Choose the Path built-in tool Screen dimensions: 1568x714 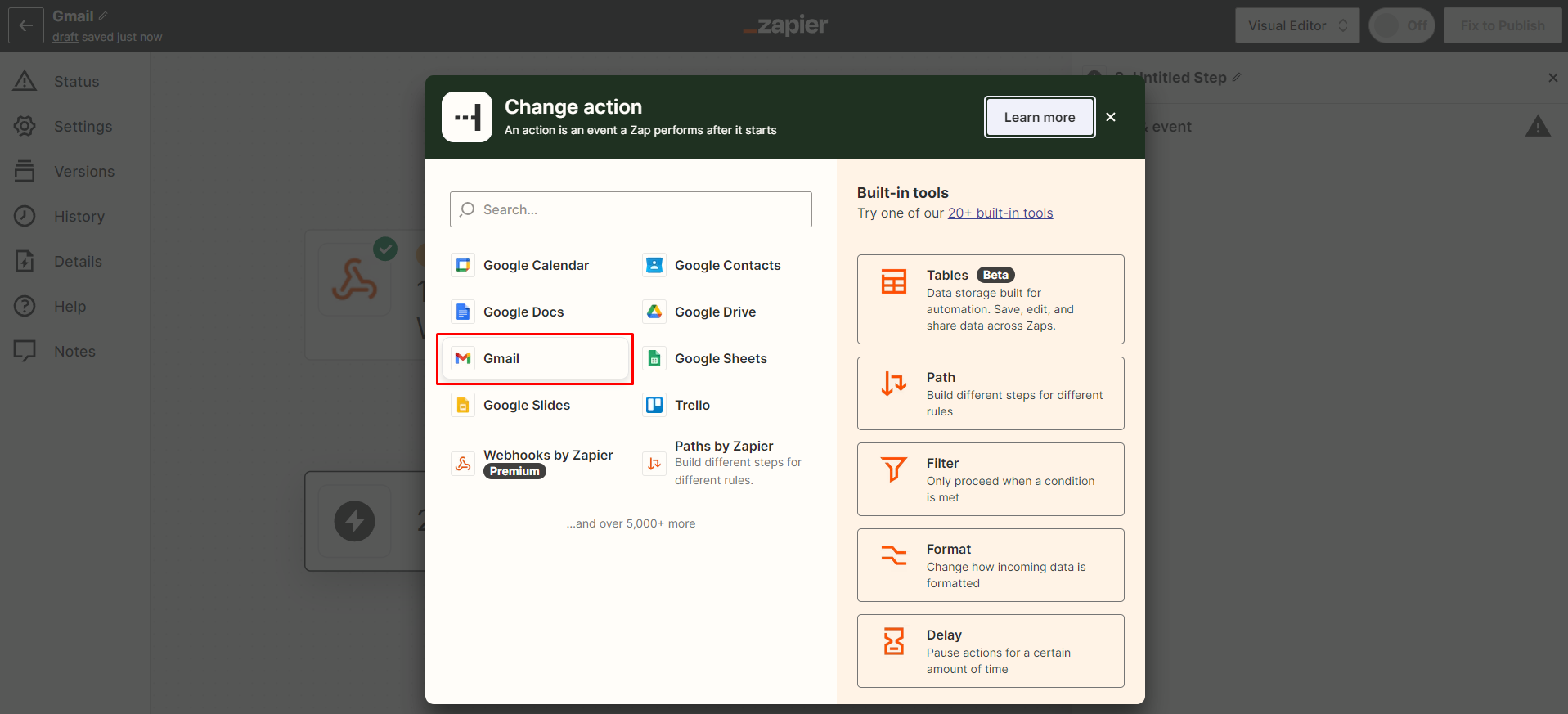(991, 393)
